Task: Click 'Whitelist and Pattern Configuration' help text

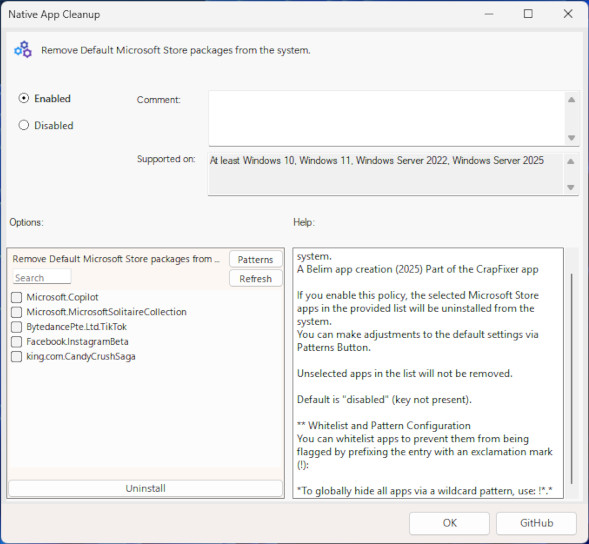Action: pyautogui.click(x=384, y=425)
